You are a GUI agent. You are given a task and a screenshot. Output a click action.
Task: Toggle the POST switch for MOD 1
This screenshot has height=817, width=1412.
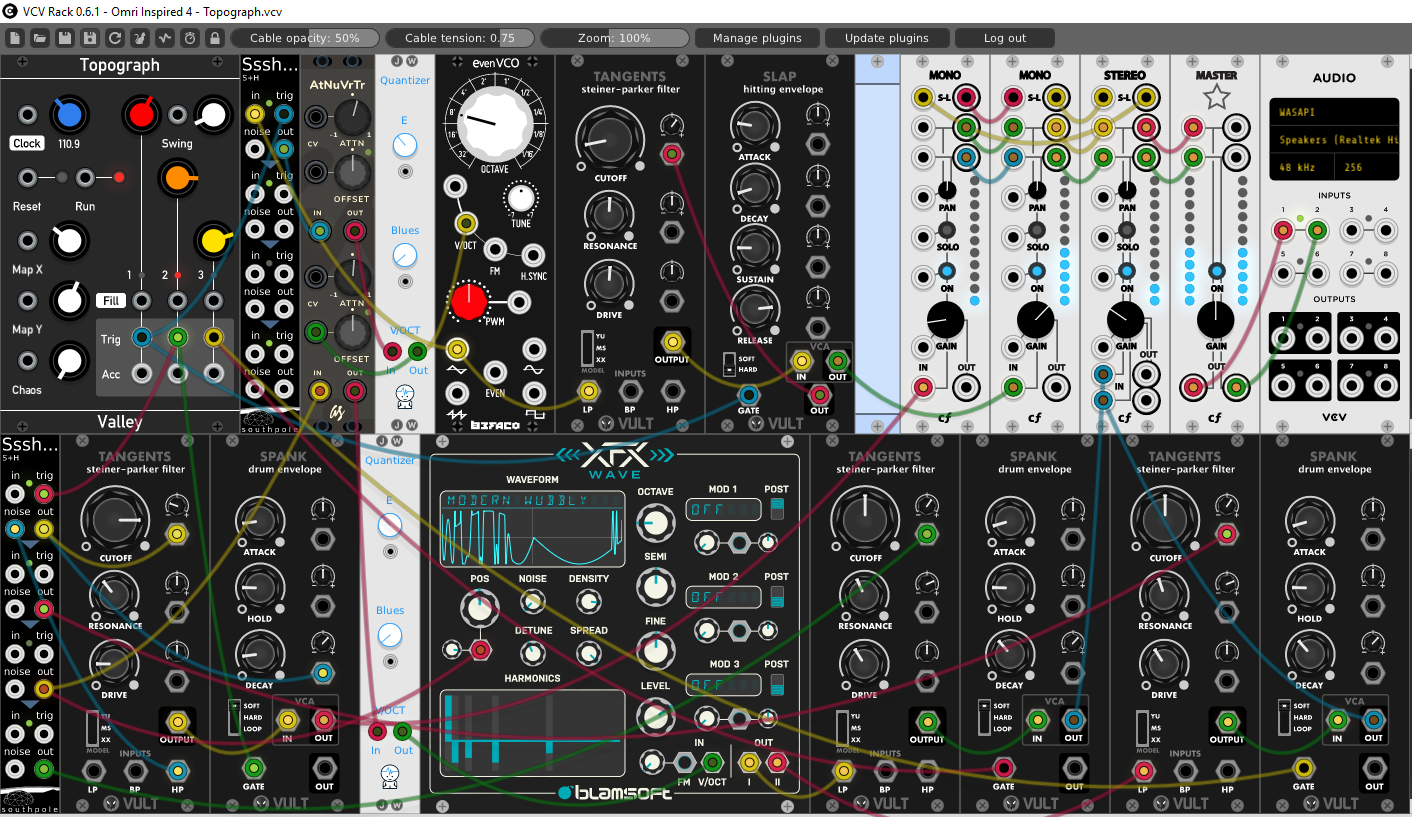coord(777,510)
